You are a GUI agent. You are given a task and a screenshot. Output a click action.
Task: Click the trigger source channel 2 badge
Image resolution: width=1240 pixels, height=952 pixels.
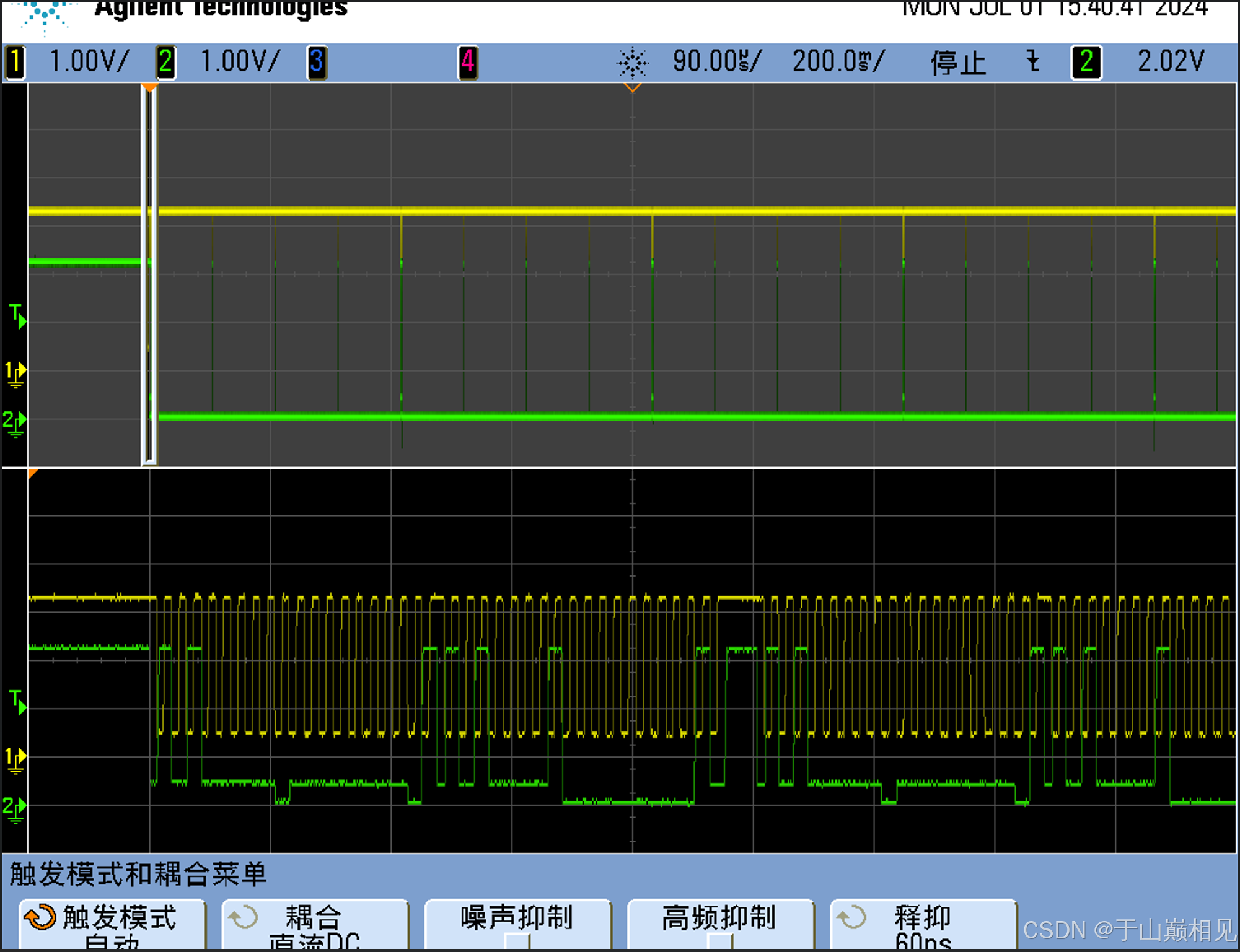coord(1086,63)
